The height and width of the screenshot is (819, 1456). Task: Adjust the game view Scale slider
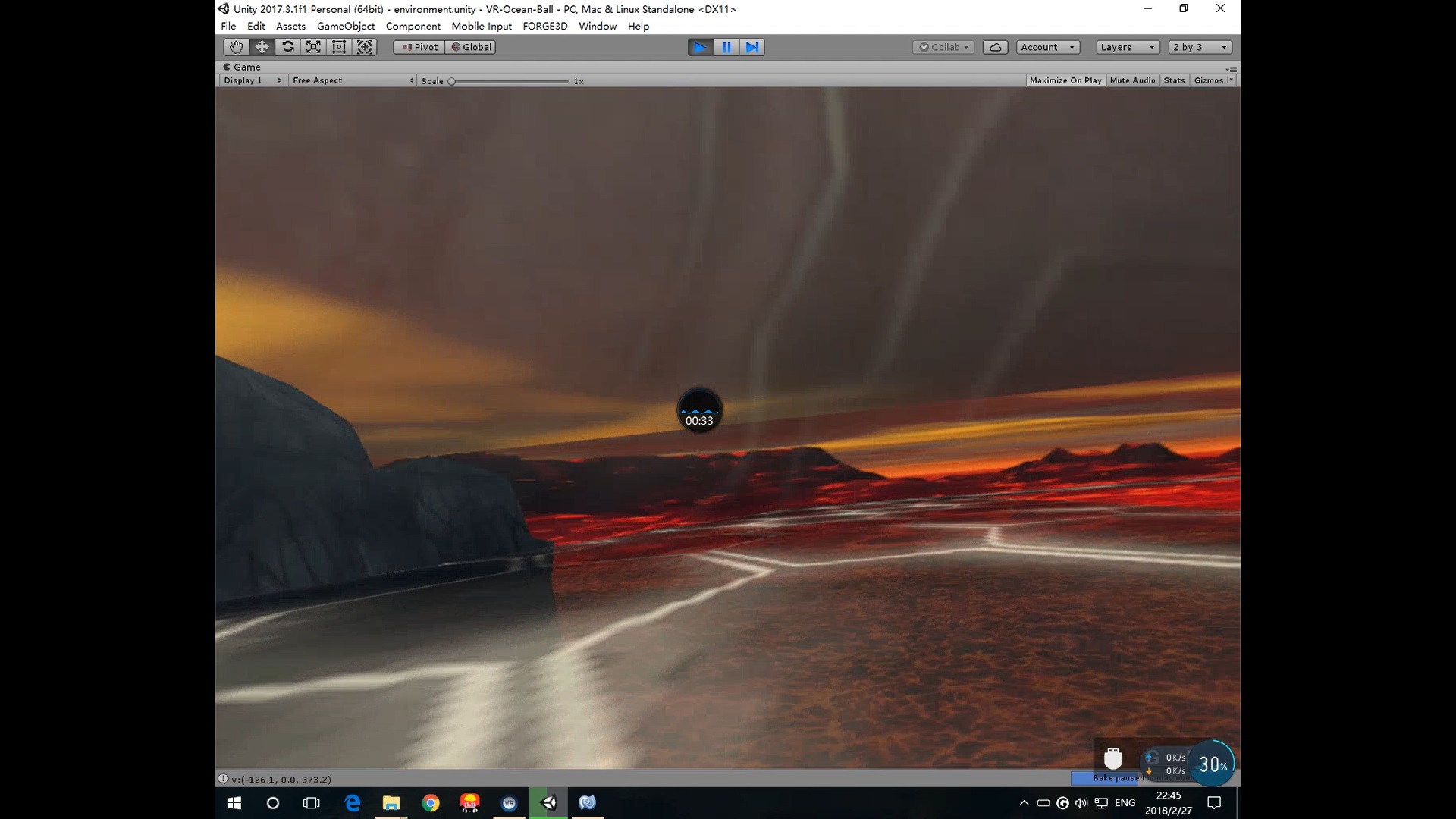[x=509, y=81]
